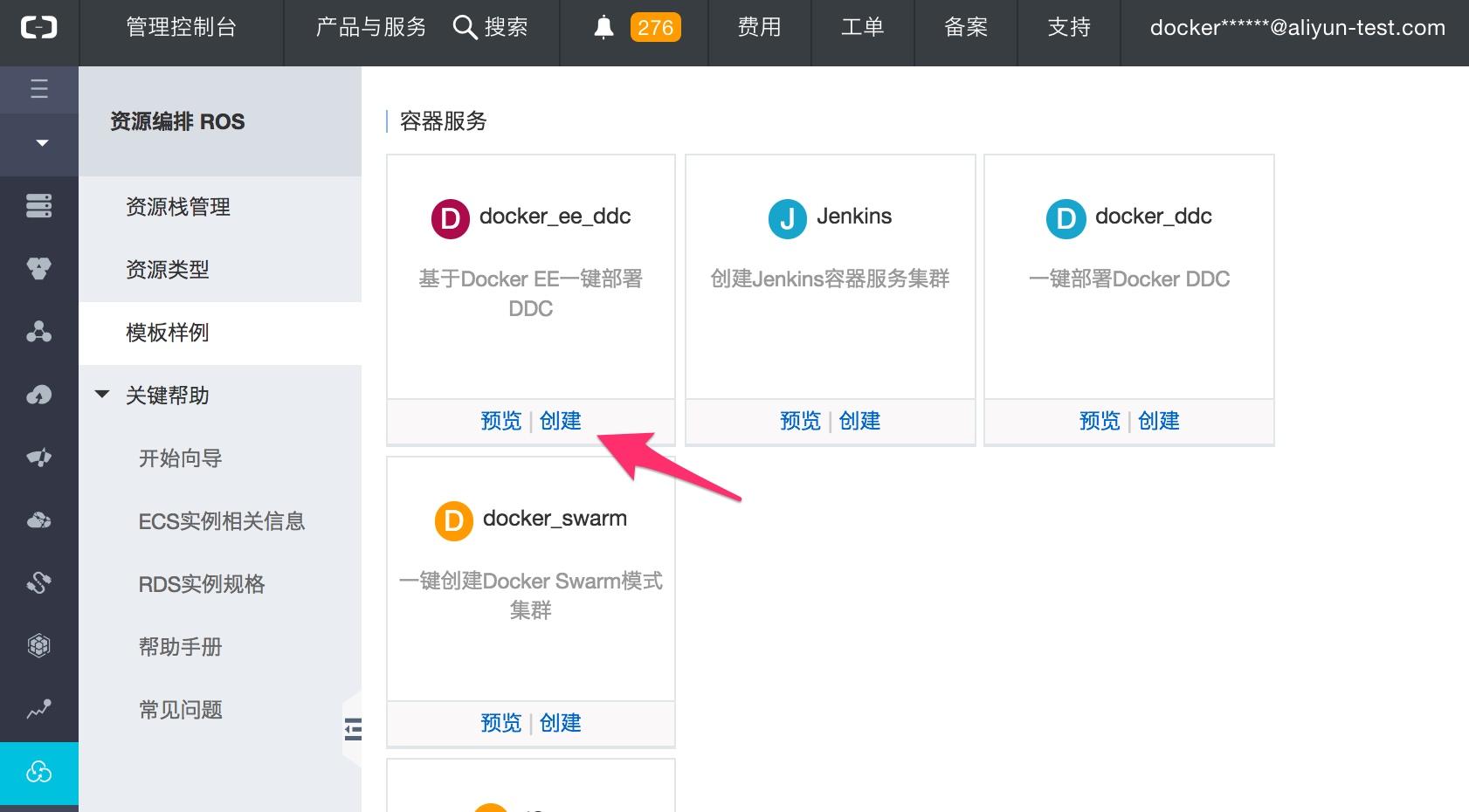Preview the Jenkins template

tap(801, 421)
